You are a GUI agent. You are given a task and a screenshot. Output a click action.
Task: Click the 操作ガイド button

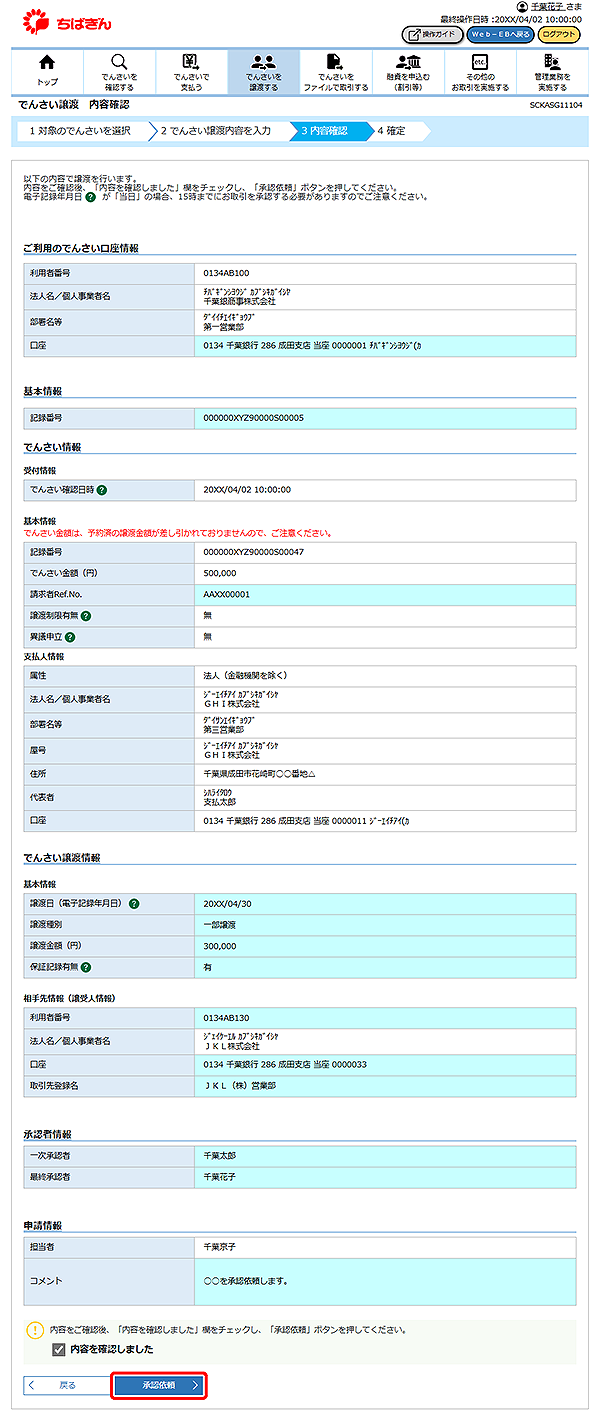click(431, 34)
